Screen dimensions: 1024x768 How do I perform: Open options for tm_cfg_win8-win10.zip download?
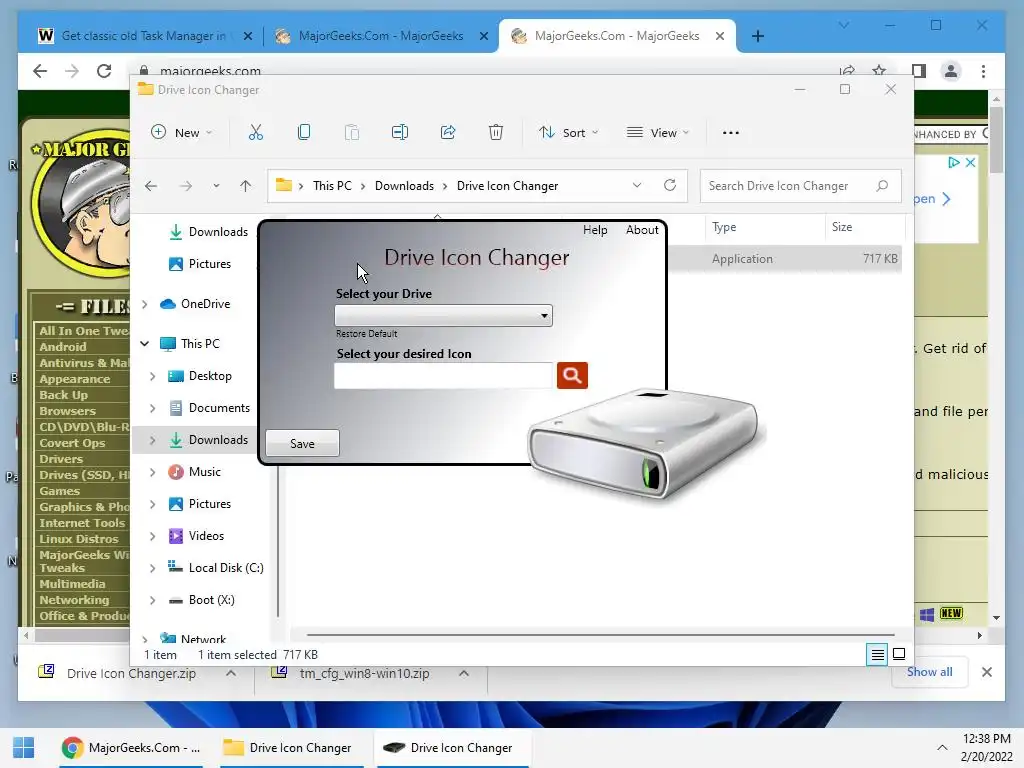(x=464, y=673)
